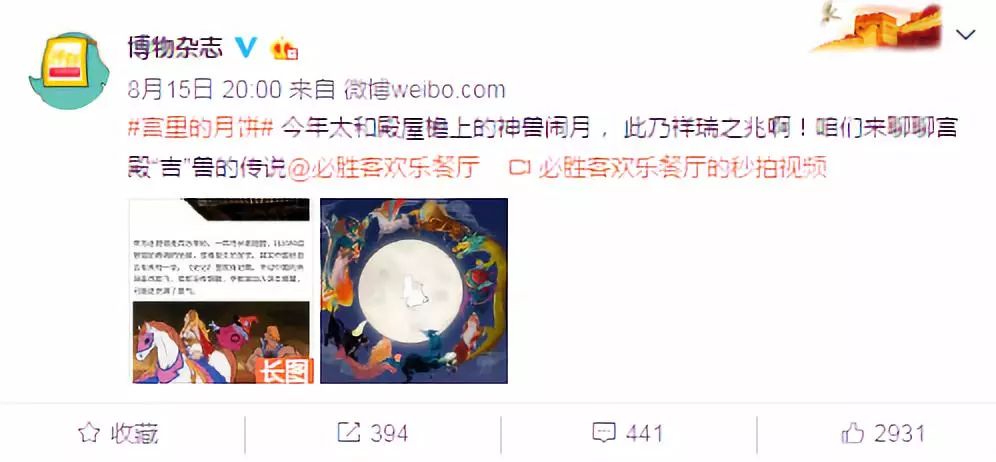Viewport: 996px width, 462px height.
Task: Click the 收藏 favorite button text
Action: click(134, 433)
